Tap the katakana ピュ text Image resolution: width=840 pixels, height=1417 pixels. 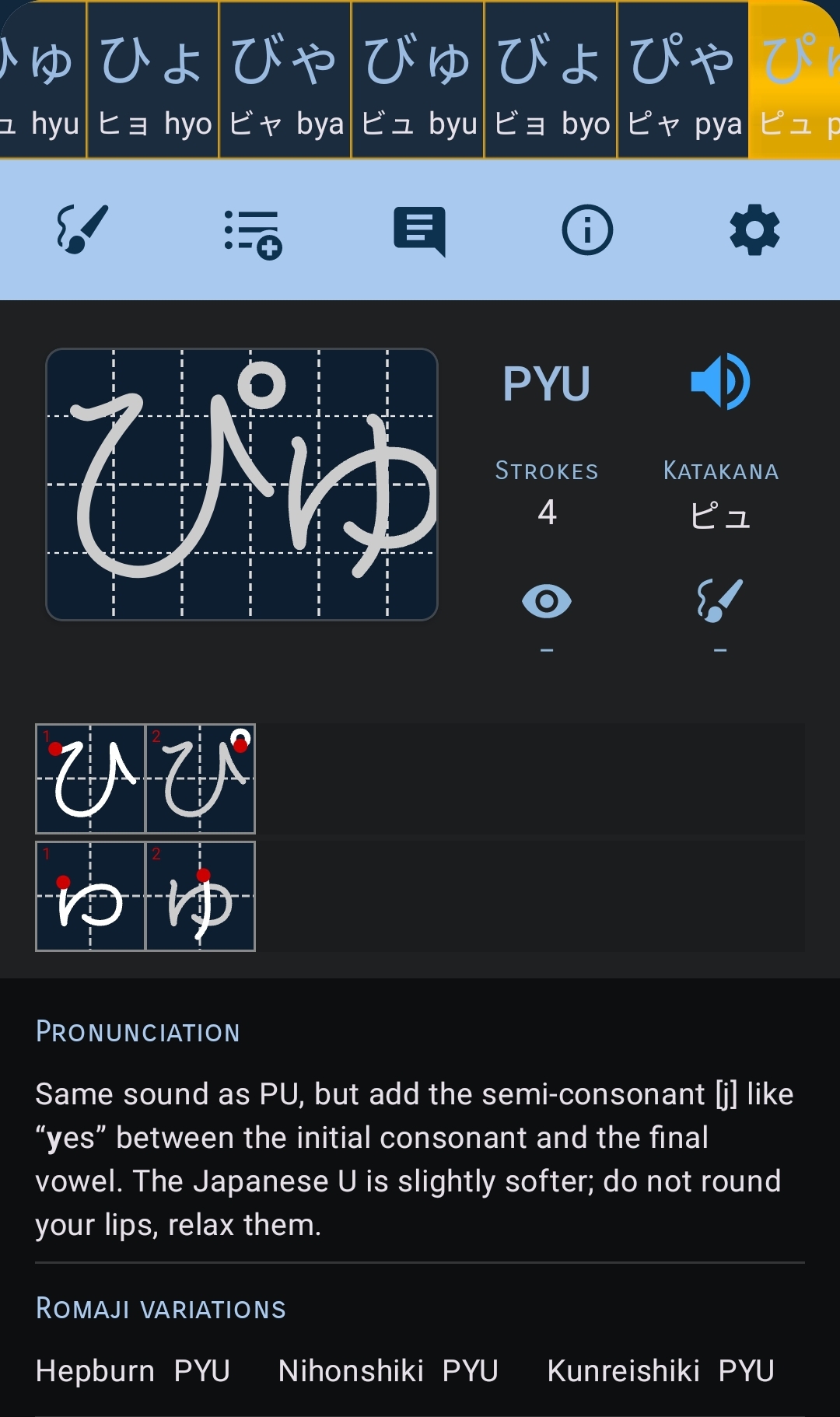[x=720, y=515]
